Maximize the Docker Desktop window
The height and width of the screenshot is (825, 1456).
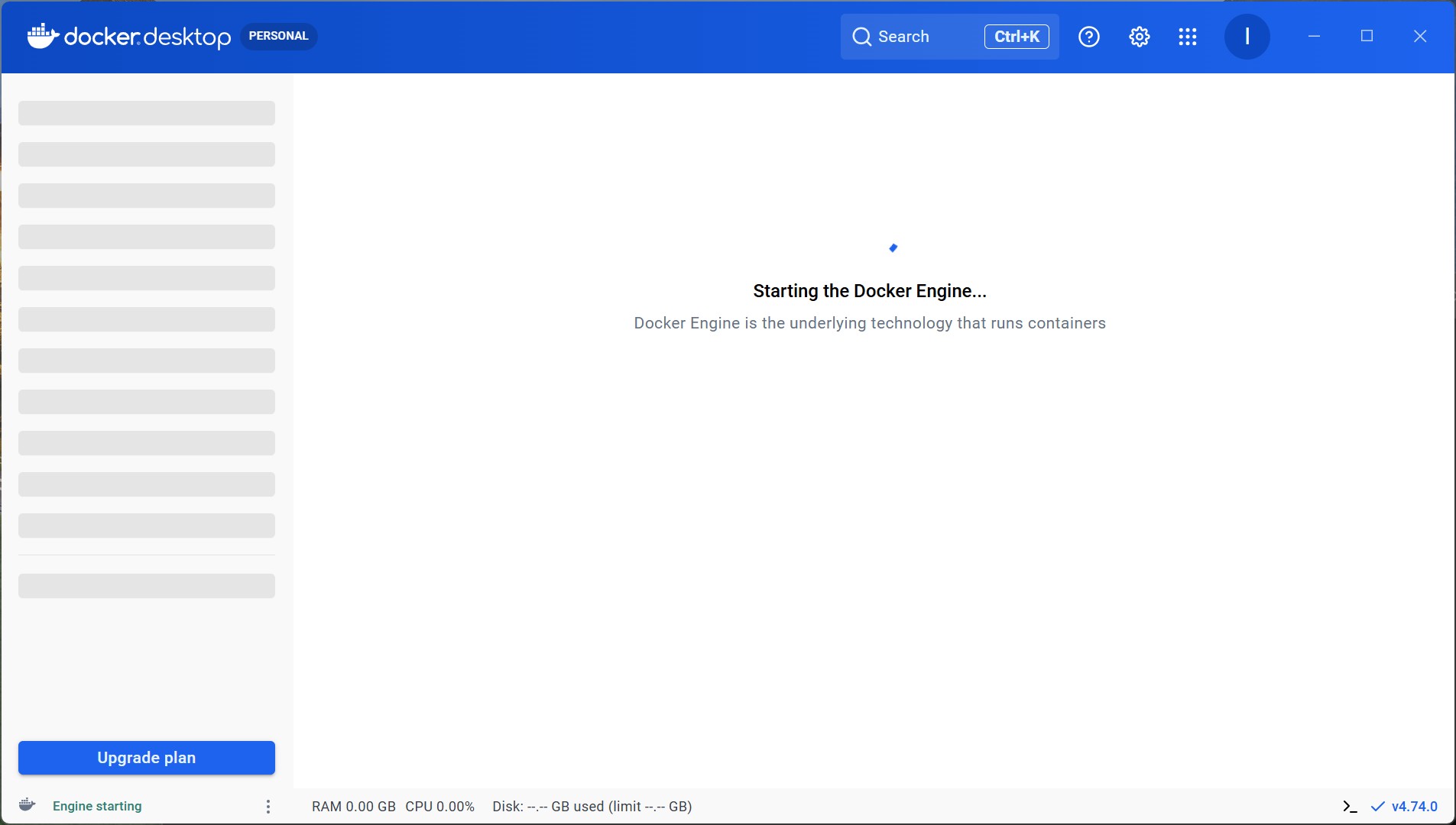[1367, 36]
